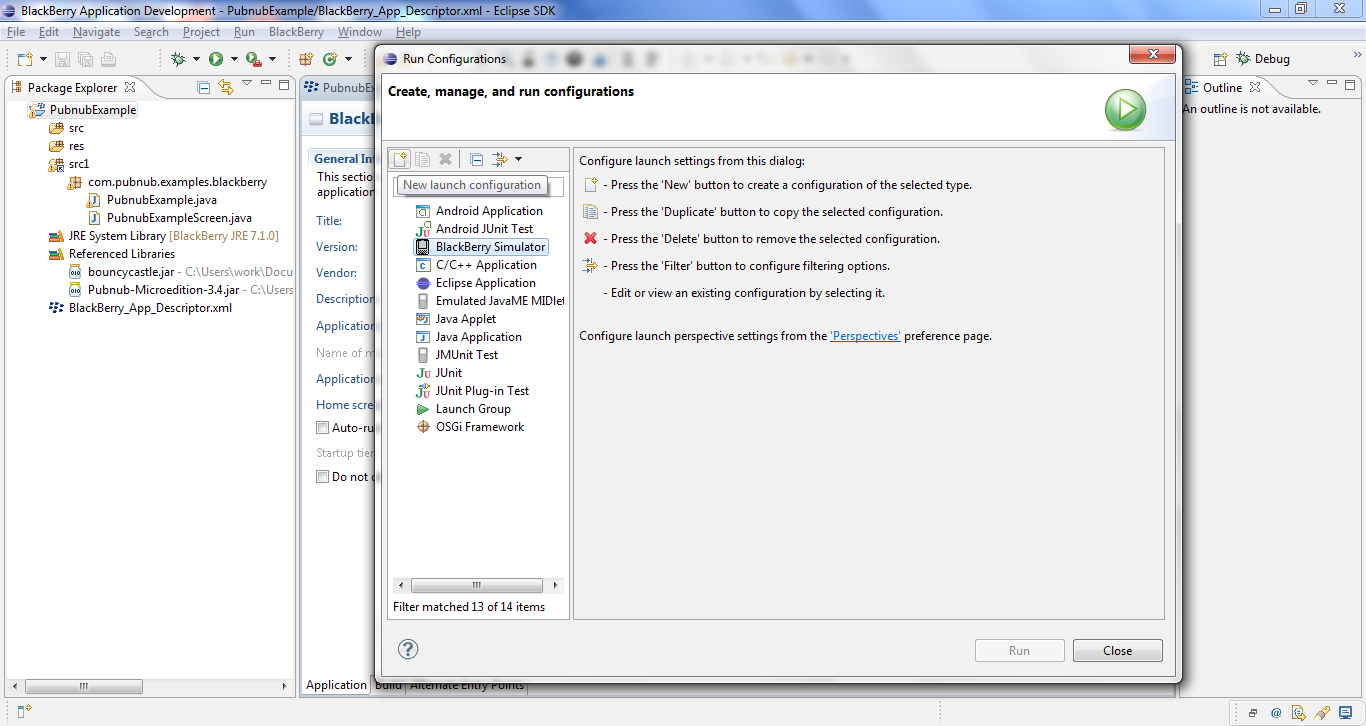
Task: Click the Debug bug icon in main toolbar
Action: point(178,59)
